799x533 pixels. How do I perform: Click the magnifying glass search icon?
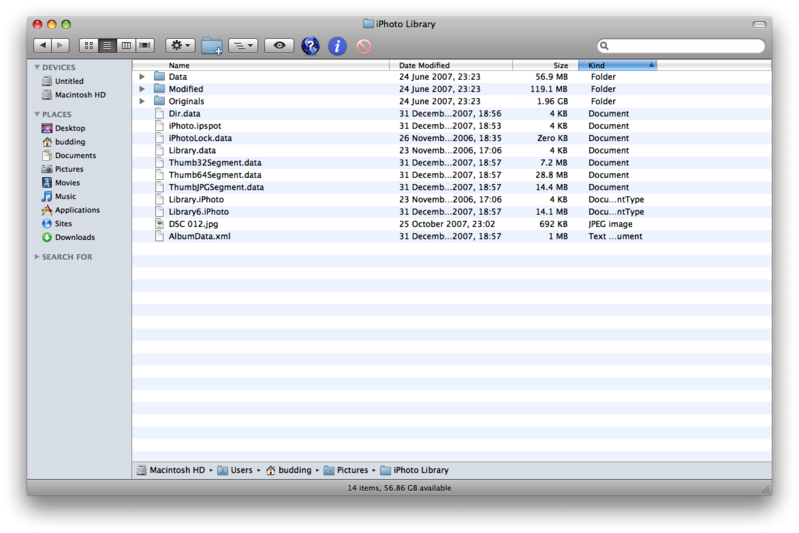(x=604, y=46)
